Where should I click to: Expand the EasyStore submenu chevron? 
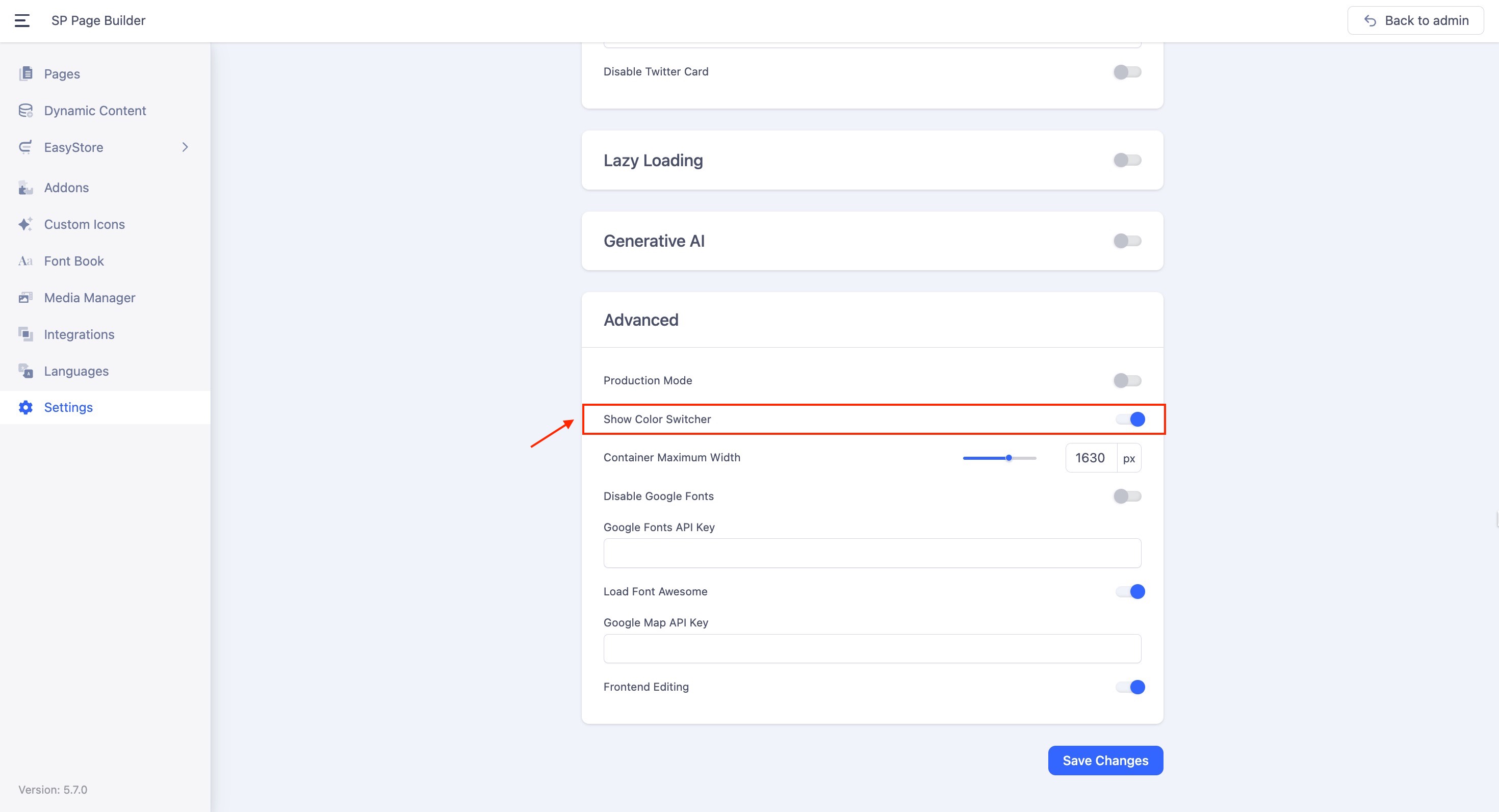[185, 147]
